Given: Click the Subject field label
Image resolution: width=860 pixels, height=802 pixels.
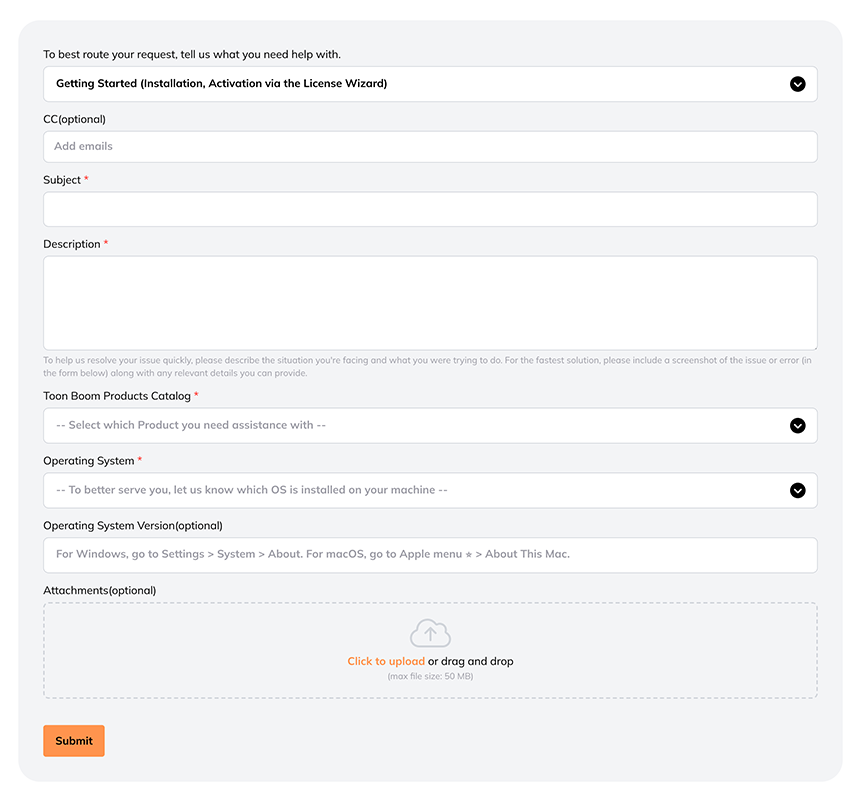Looking at the screenshot, I should pos(62,180).
